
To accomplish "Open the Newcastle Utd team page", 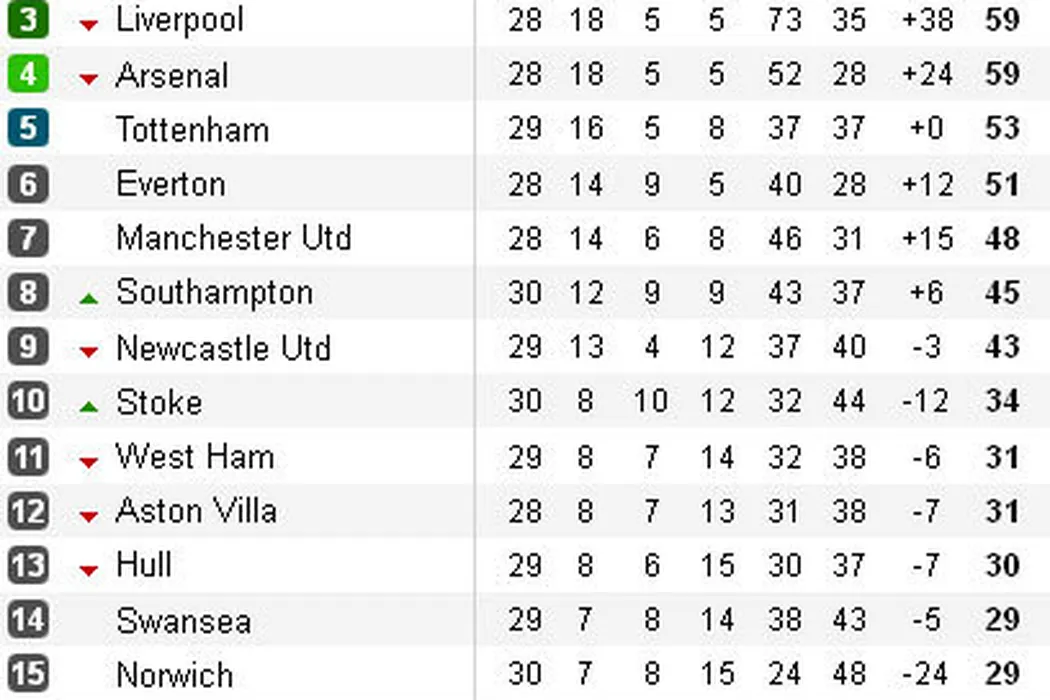I will click(223, 348).
